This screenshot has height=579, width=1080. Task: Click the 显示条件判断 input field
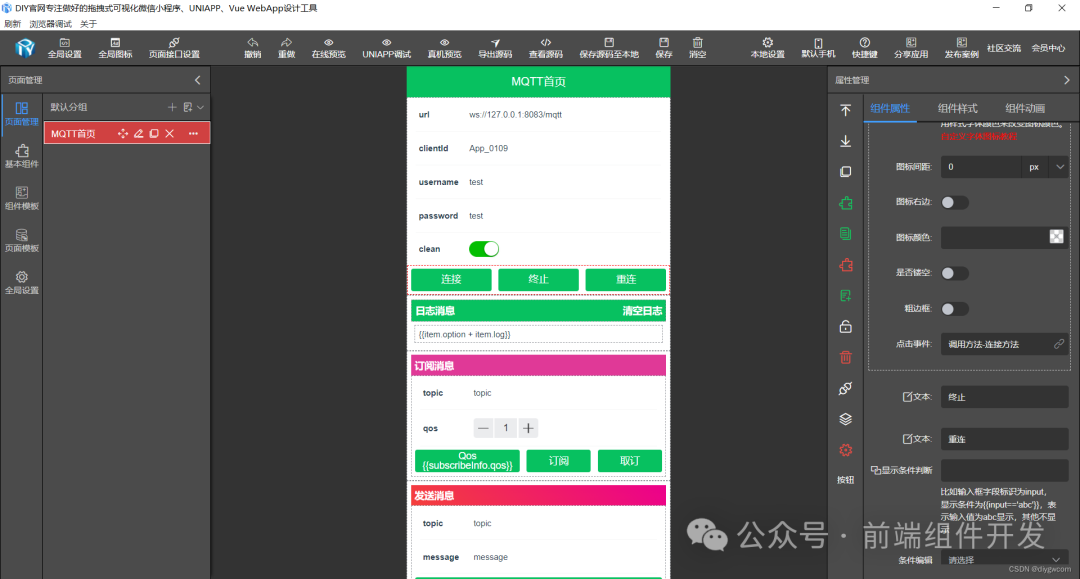pyautogui.click(x=1005, y=470)
